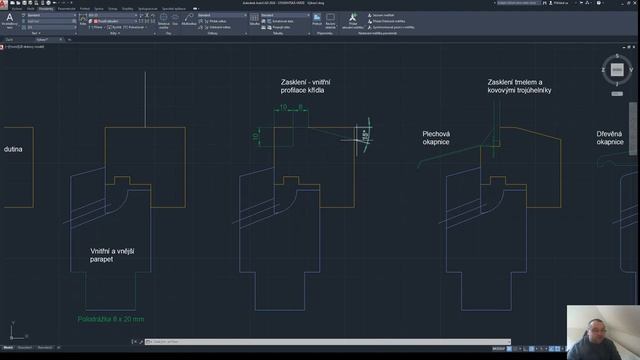Expand the Kóty panel title
Viewport: 640px width, 360px height.
click(115, 33)
